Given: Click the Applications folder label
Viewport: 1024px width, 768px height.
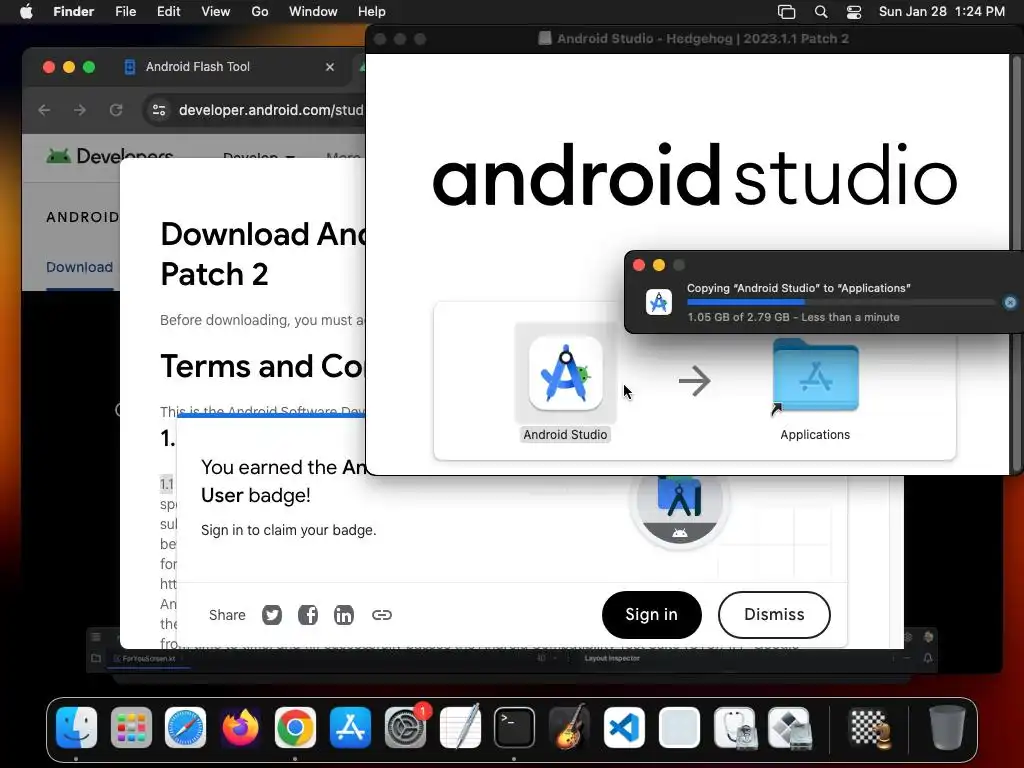Looking at the screenshot, I should click(815, 434).
